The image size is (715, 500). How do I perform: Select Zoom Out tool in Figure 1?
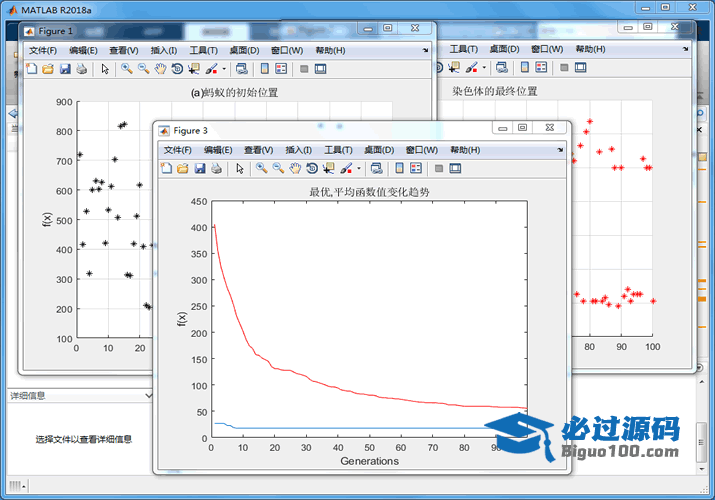click(144, 69)
